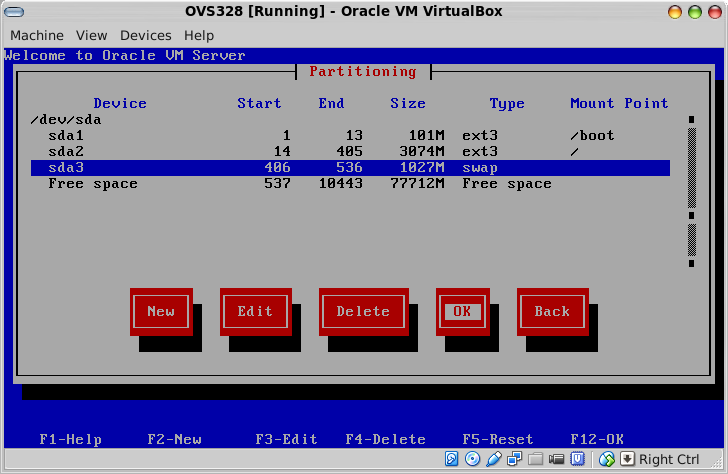Click the window menu icon in title bar
This screenshot has width=728, height=474.
point(13,11)
